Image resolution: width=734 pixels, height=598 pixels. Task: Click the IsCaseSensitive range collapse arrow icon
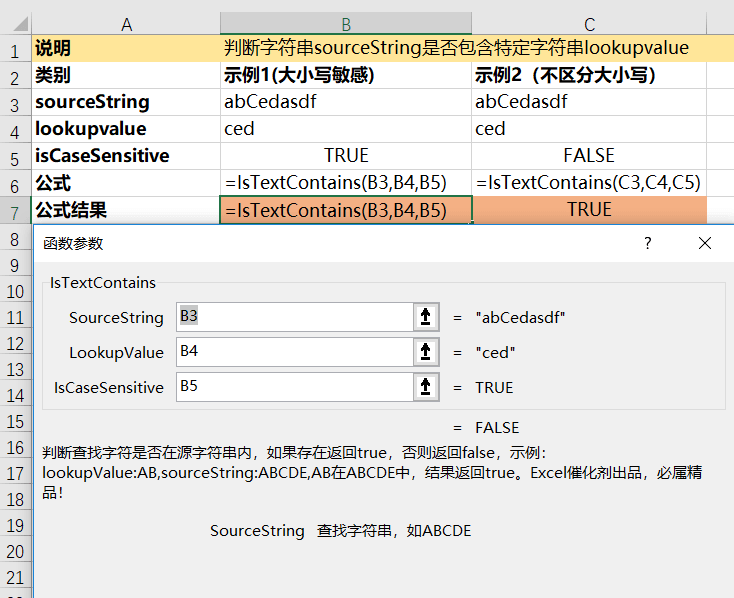(426, 387)
